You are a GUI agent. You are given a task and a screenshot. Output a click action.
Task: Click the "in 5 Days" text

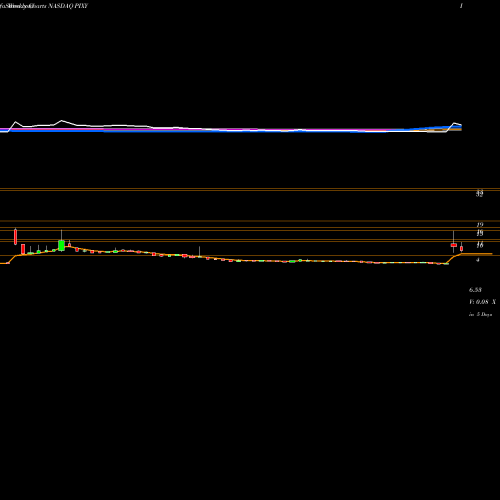480,314
